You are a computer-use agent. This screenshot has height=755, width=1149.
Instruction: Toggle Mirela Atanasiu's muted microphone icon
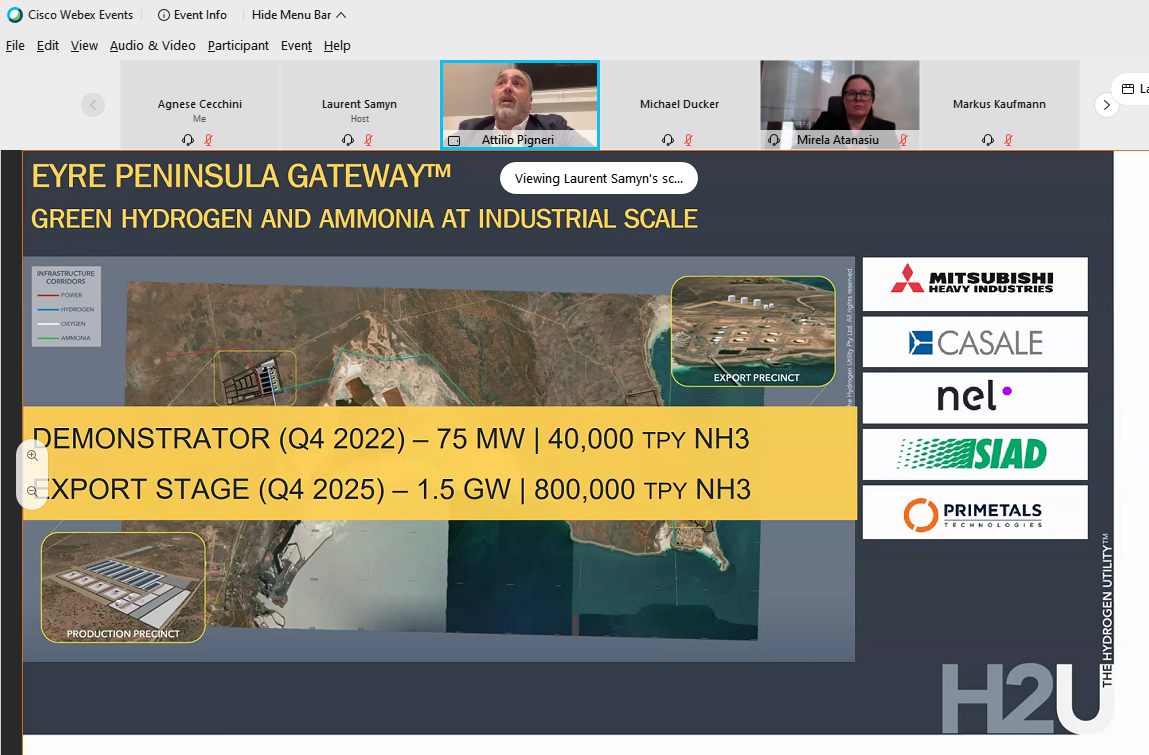[x=903, y=140]
